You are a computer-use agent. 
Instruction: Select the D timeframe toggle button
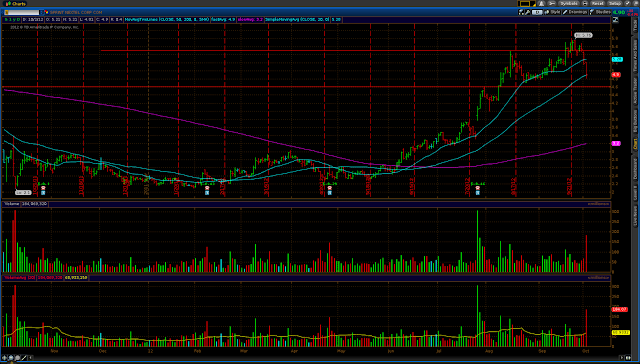click(537, 12)
